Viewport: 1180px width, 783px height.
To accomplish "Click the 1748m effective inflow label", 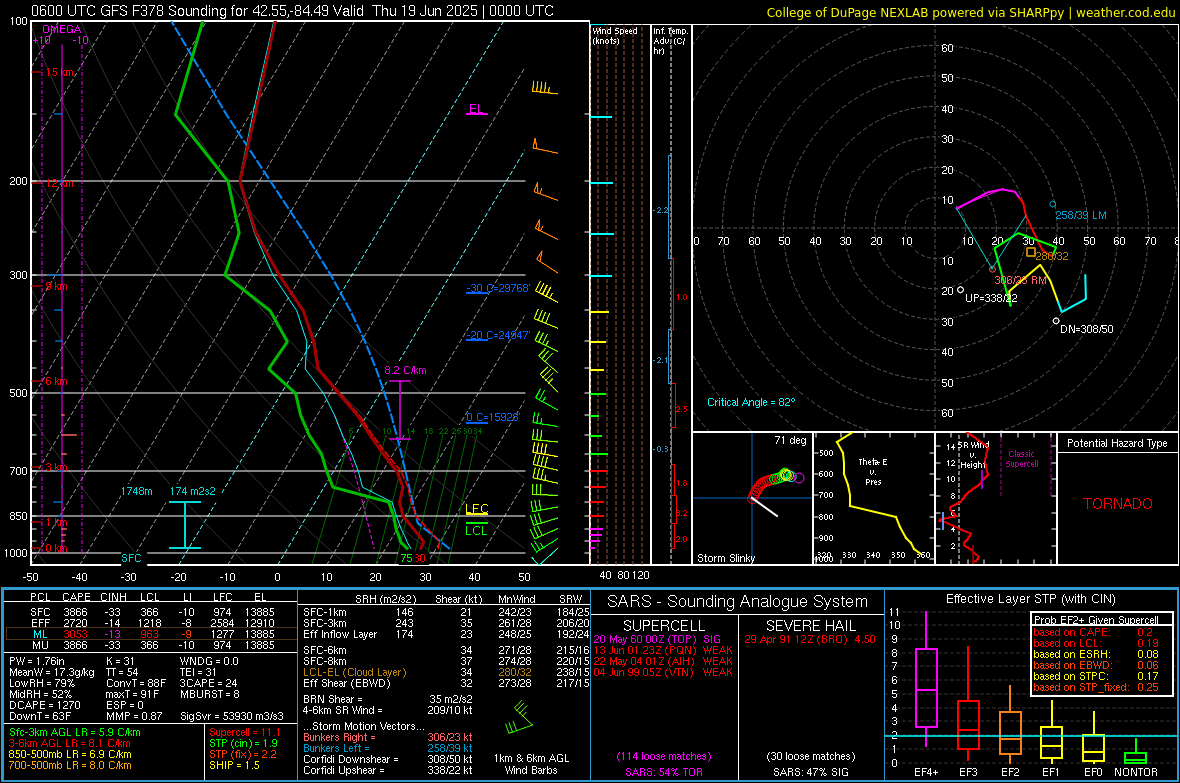I will (136, 491).
